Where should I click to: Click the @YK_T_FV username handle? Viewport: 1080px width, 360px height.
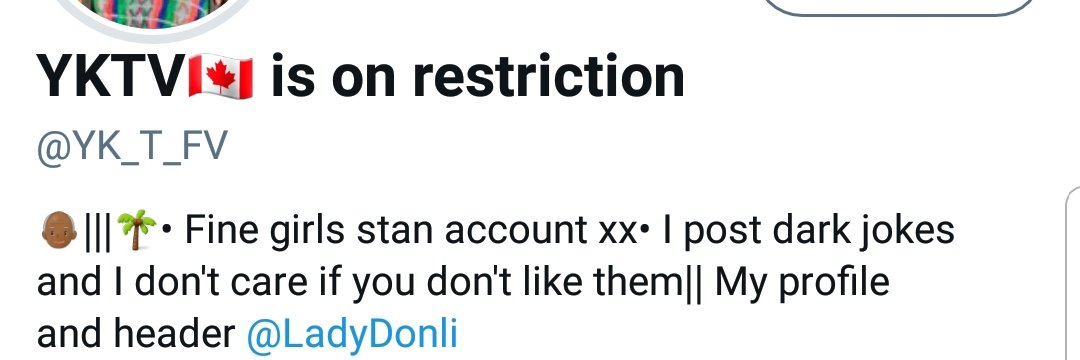point(132,148)
